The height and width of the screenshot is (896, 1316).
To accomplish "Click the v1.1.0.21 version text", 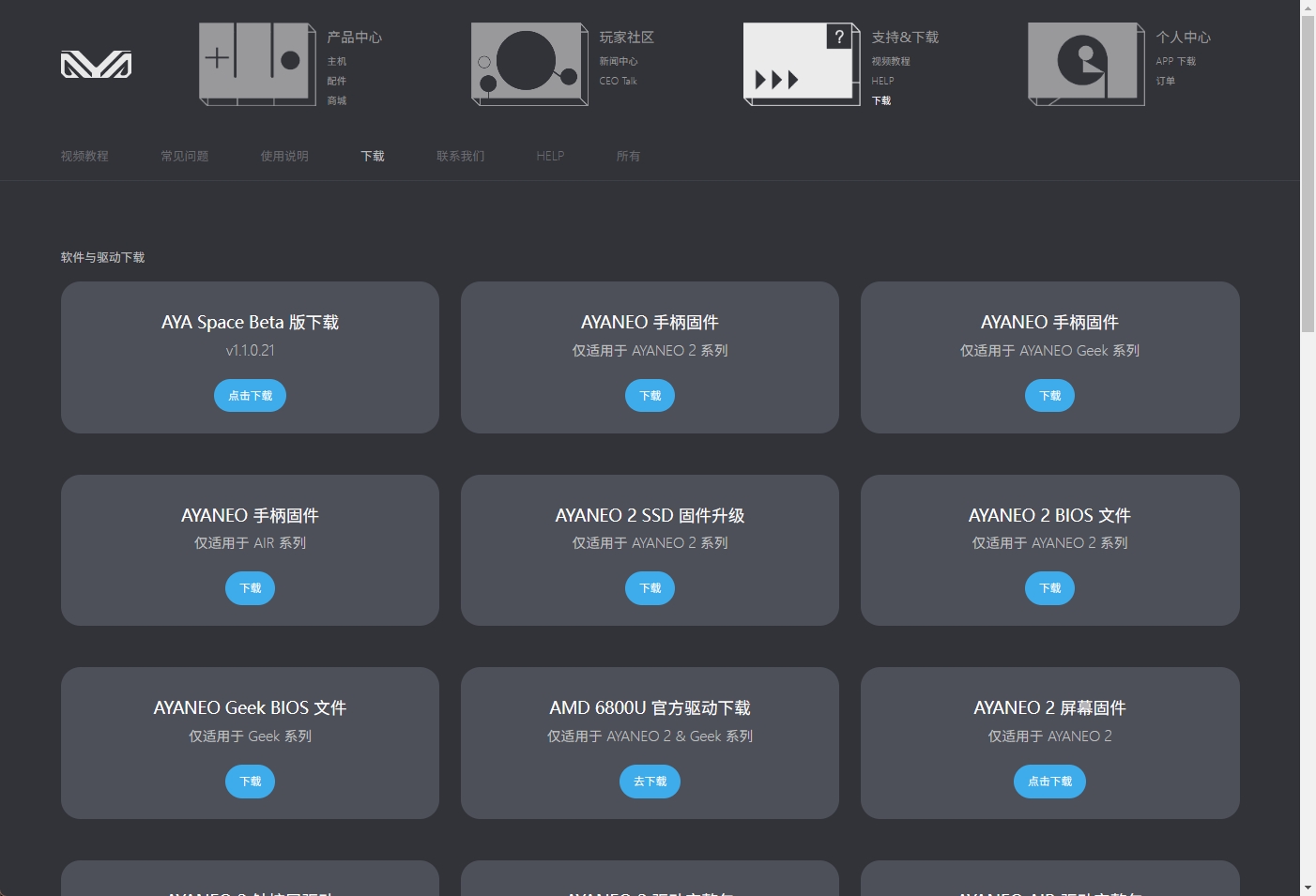I will (250, 351).
